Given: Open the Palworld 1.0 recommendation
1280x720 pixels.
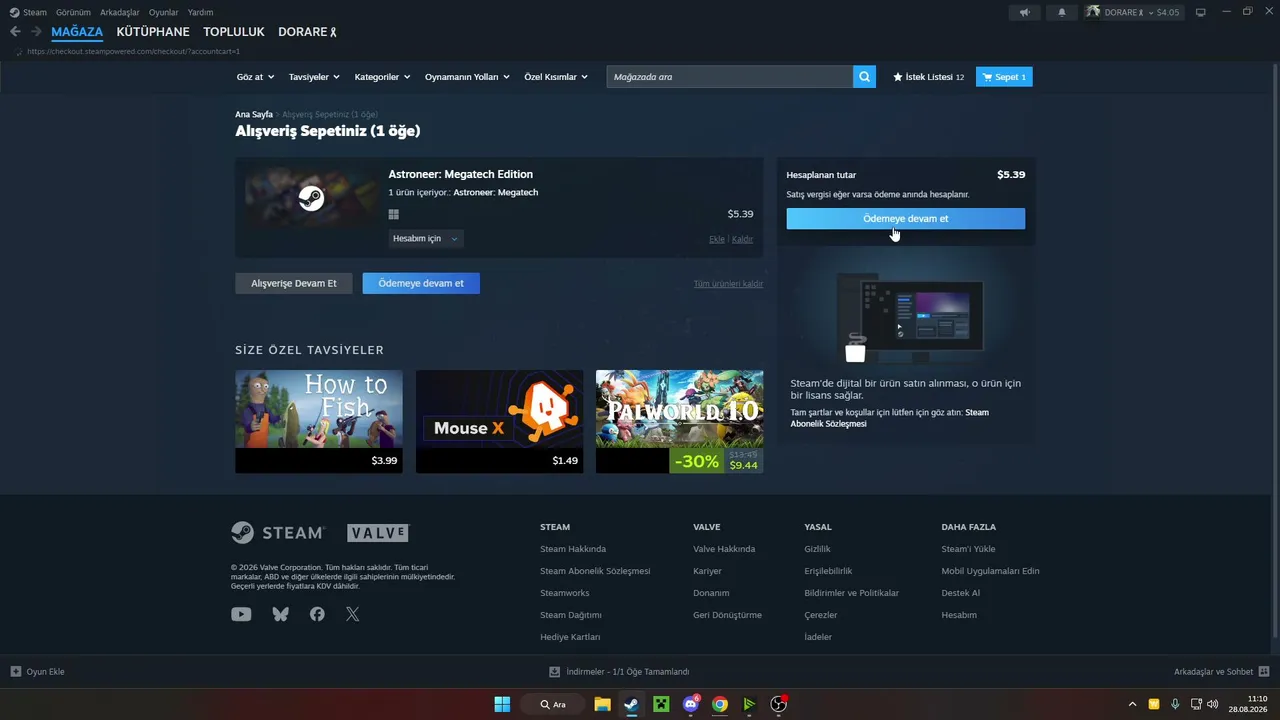Looking at the screenshot, I should [680, 421].
